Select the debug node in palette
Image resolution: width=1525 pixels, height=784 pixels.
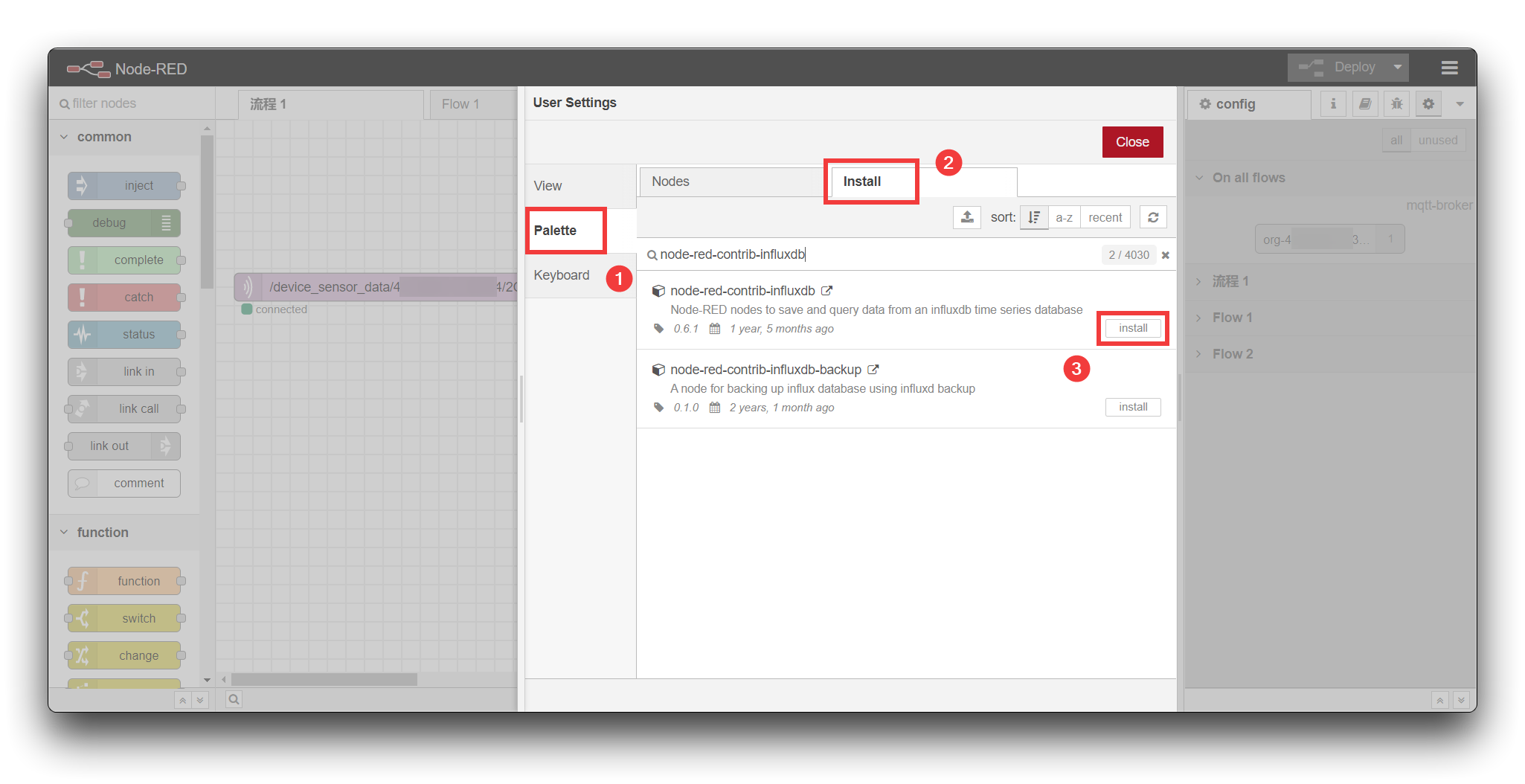tap(124, 223)
